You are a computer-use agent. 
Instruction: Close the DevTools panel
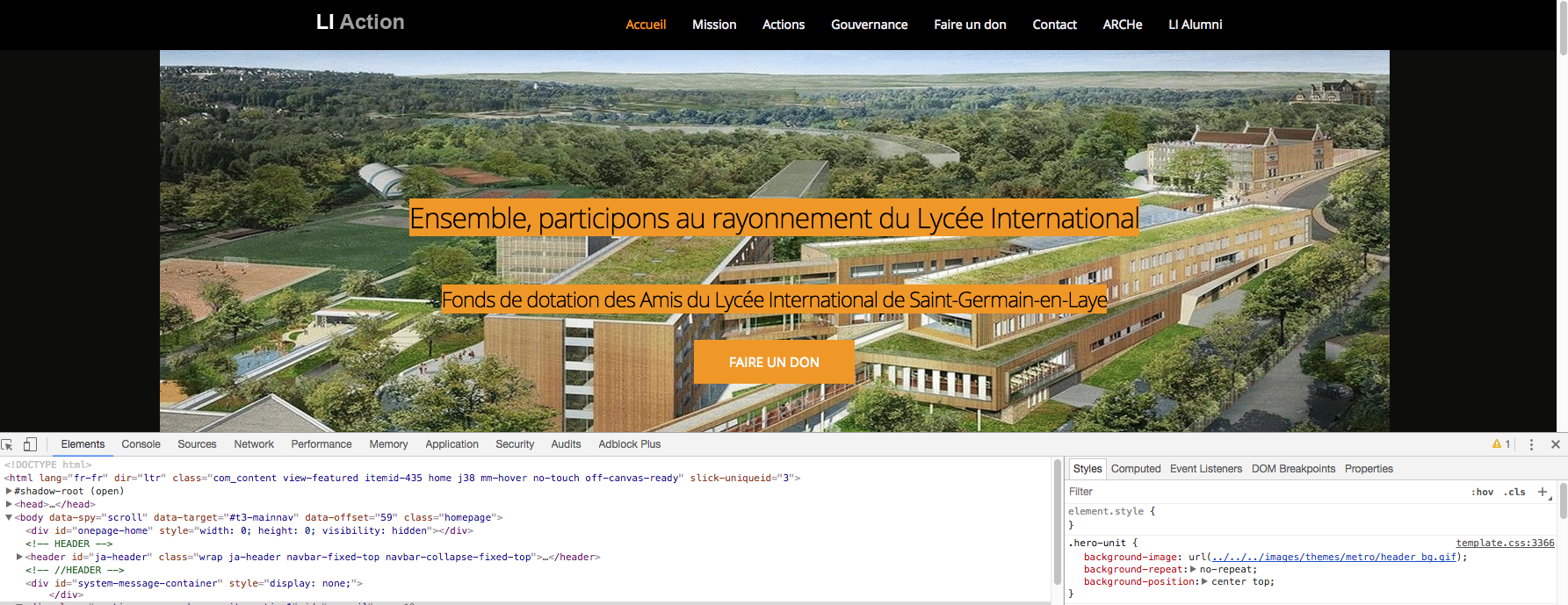point(1555,444)
